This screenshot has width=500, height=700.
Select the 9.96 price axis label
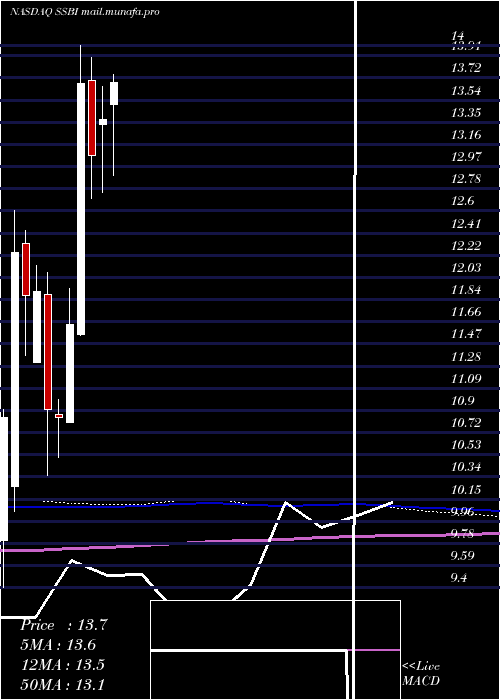pyautogui.click(x=462, y=512)
